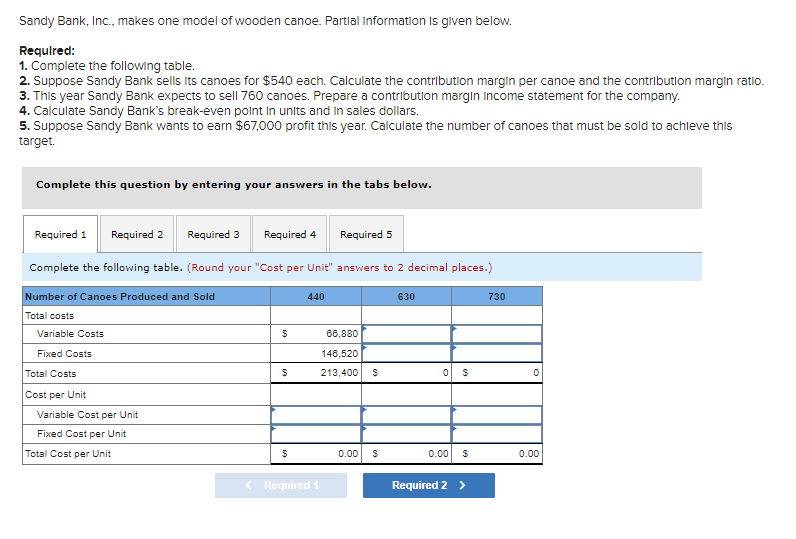
Task: Click Fixed Cost per Unit for 440
Action: point(316,434)
